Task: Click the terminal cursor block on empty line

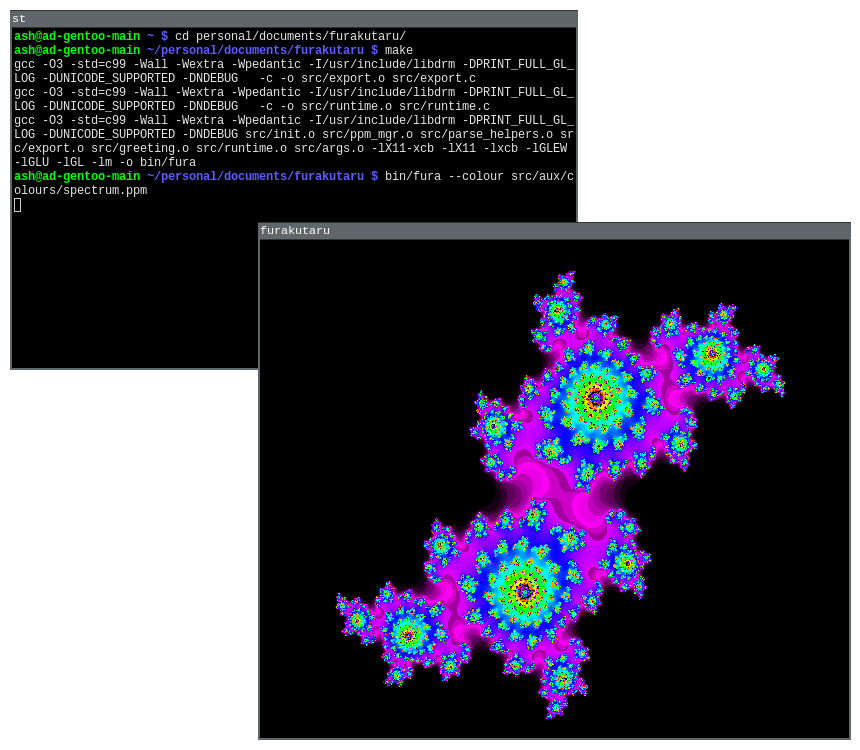Action: [18, 205]
